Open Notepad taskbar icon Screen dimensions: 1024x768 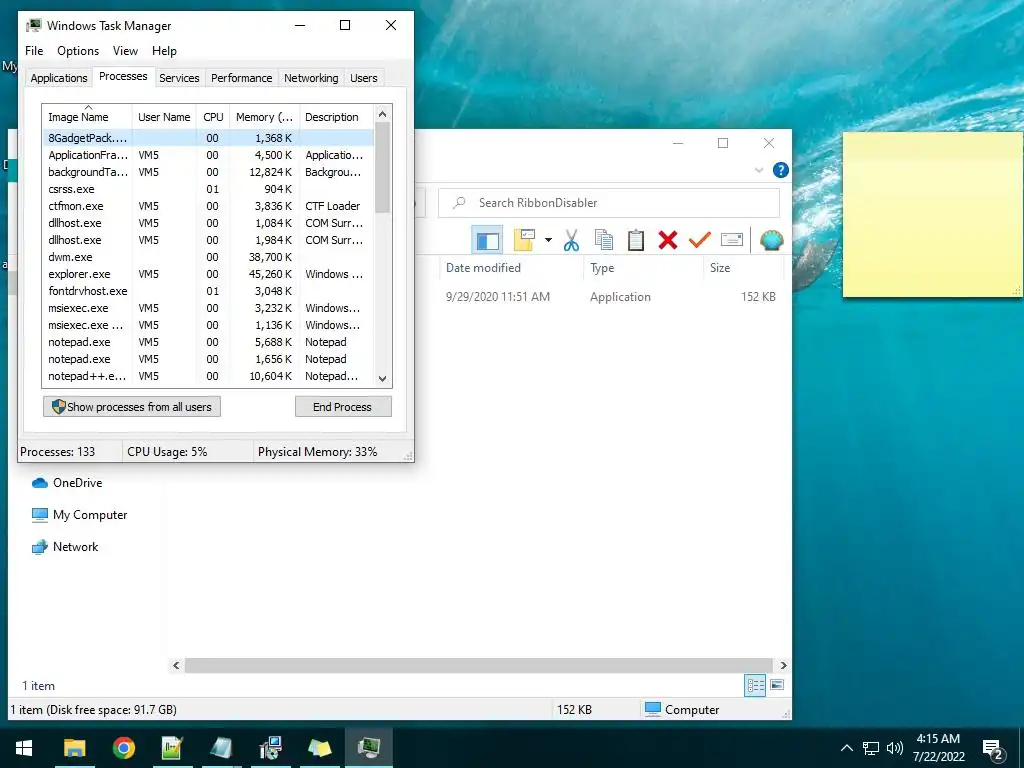tap(221, 748)
